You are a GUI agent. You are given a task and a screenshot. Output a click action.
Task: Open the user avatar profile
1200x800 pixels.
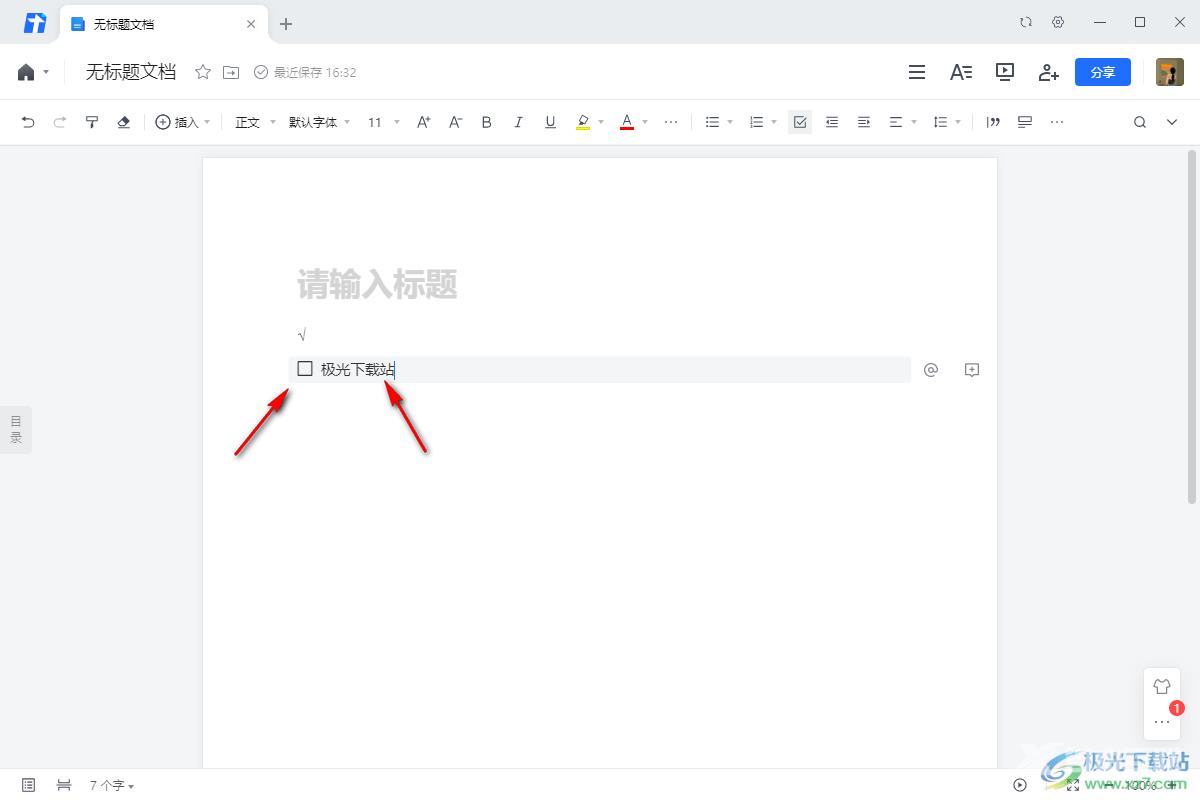(x=1170, y=72)
